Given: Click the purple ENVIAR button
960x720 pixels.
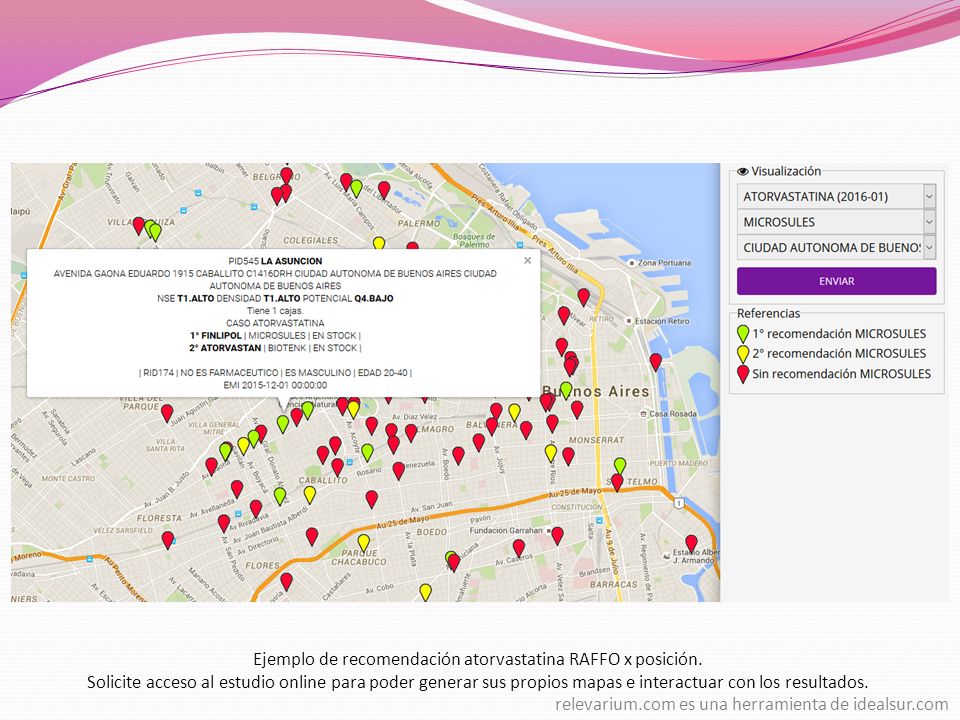Looking at the screenshot, I should pyautogui.click(x=836, y=281).
